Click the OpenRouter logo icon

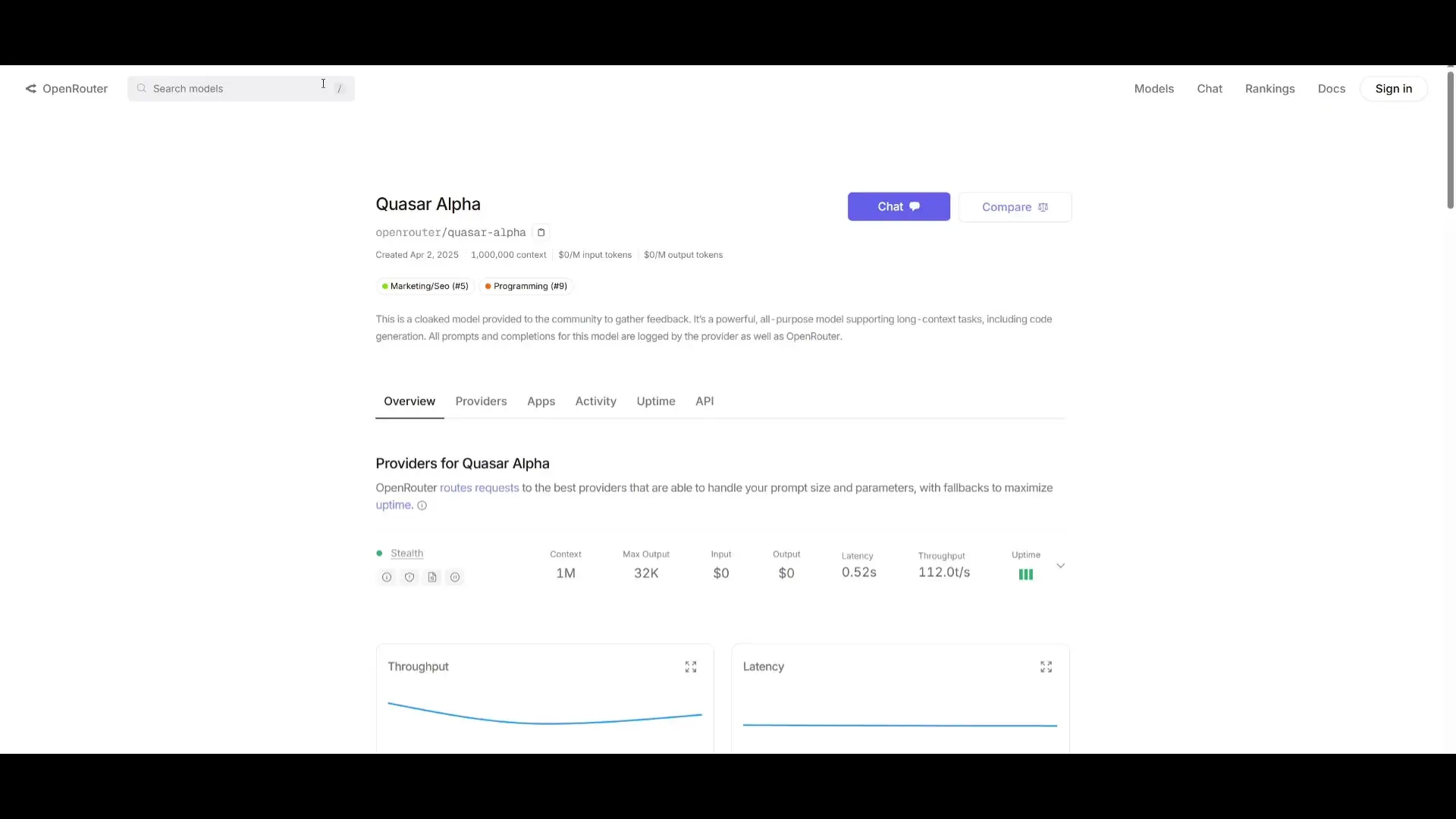31,89
